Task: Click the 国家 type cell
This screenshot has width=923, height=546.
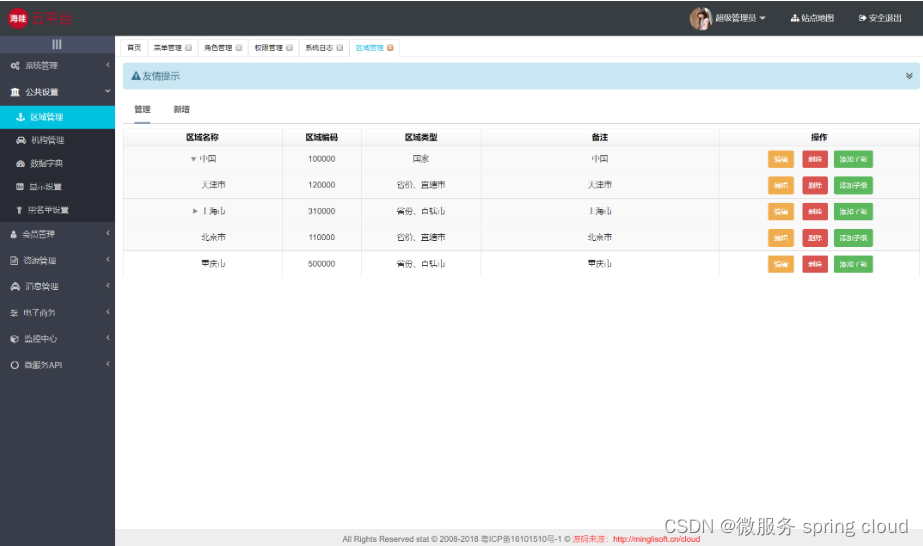Action: point(421,159)
